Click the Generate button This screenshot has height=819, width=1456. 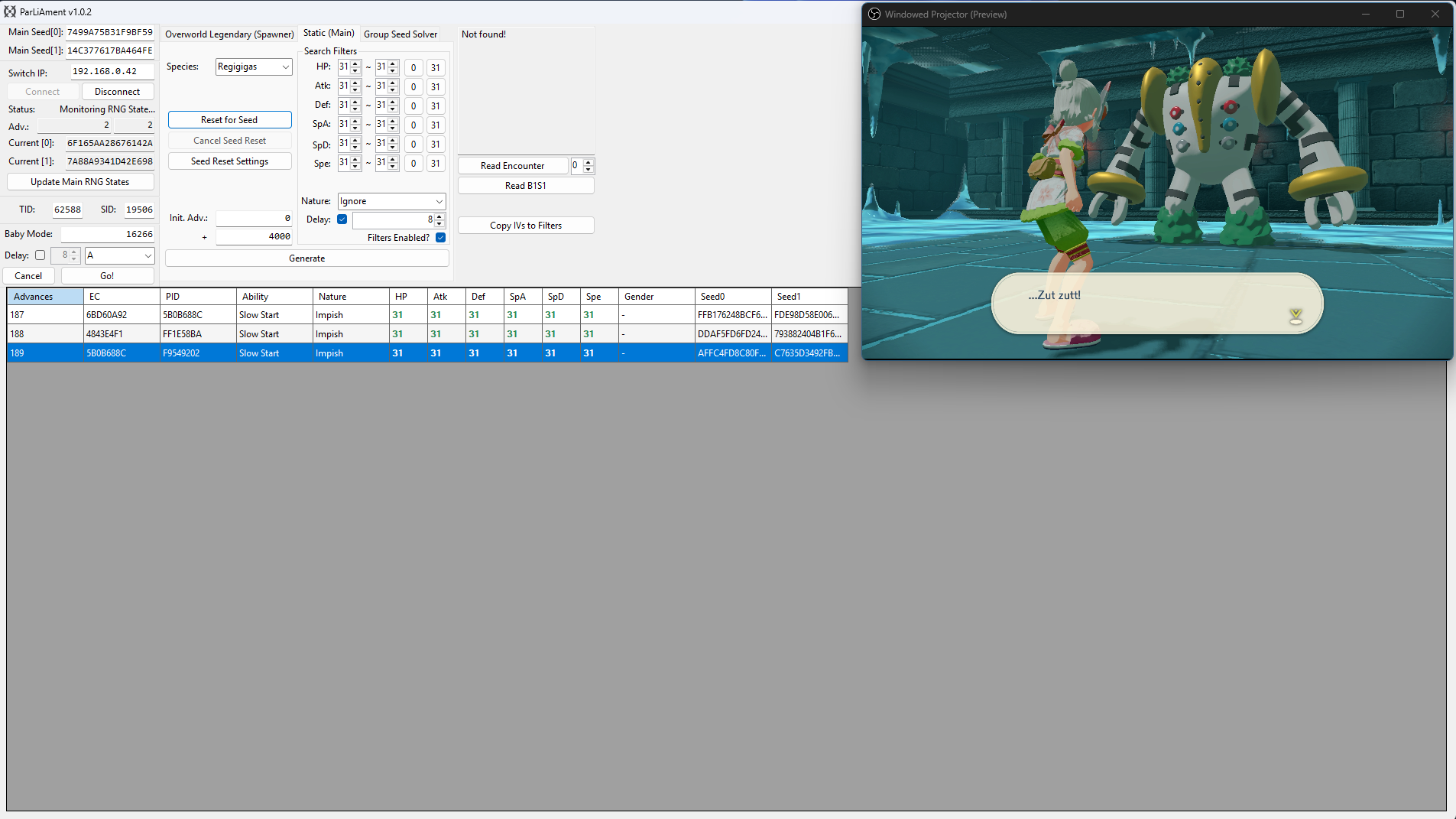tap(307, 258)
